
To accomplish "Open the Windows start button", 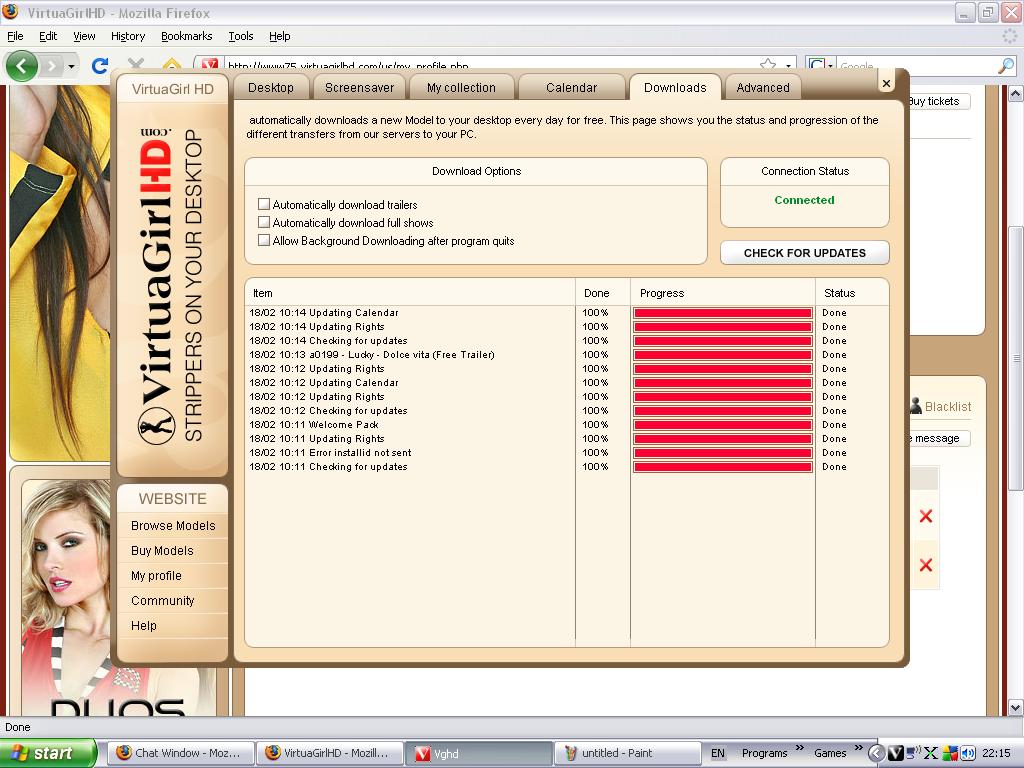I will [x=48, y=753].
